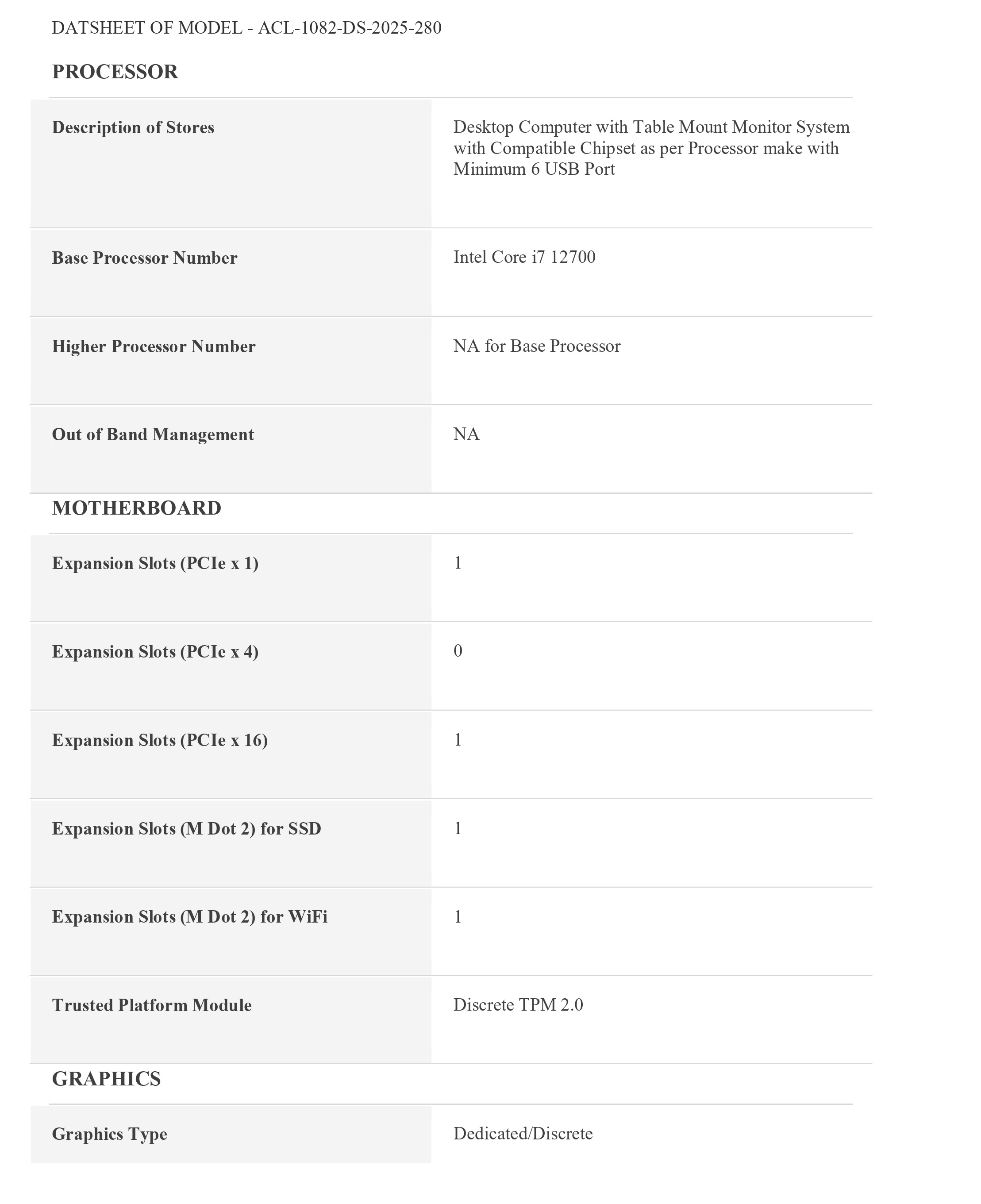Select the NA for Base Processor value
Viewport: 981px width, 1204px height.
536,346
